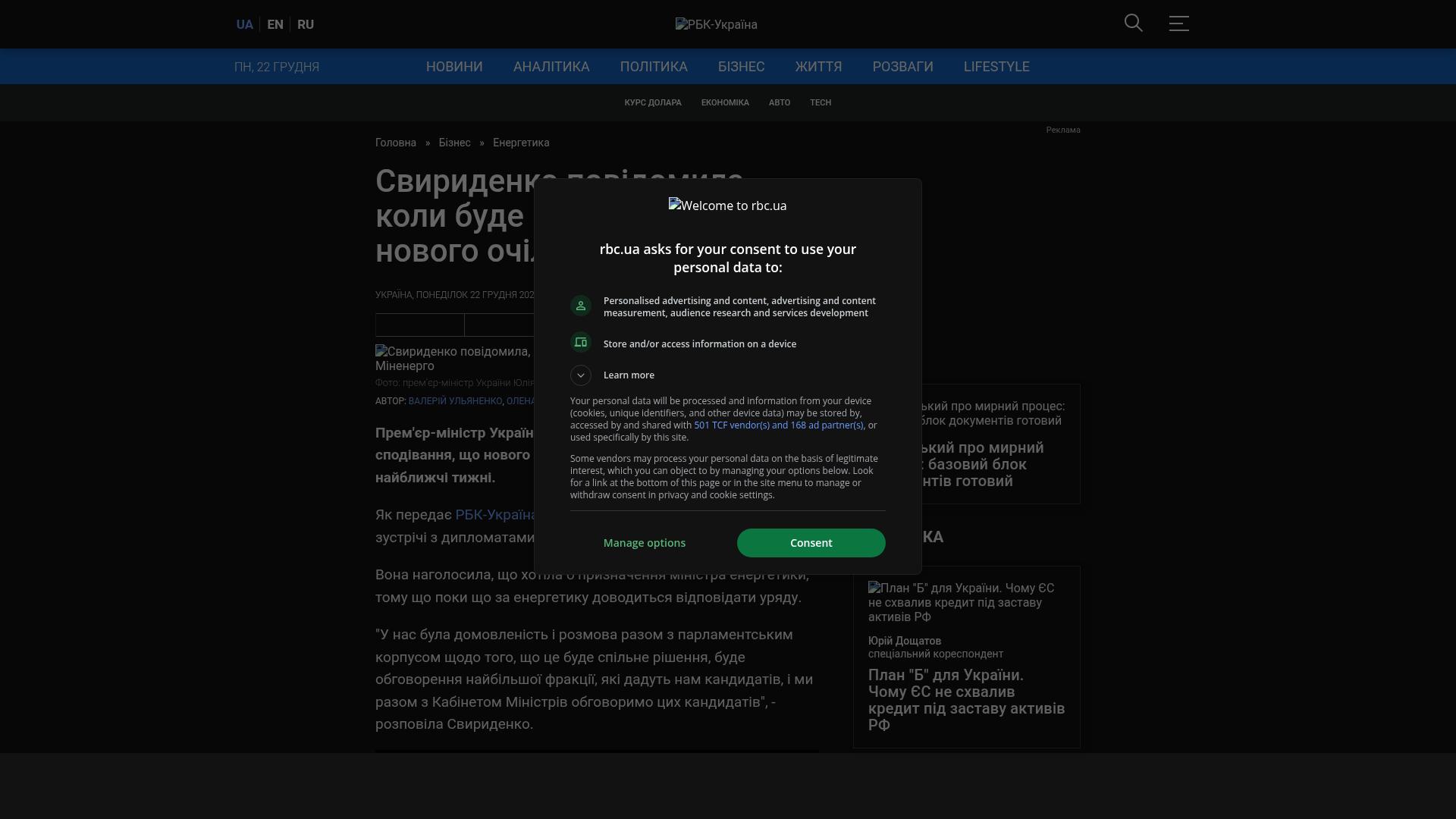The width and height of the screenshot is (1456, 819).
Task: Open the 501 TCF vendors link
Action: 778,425
